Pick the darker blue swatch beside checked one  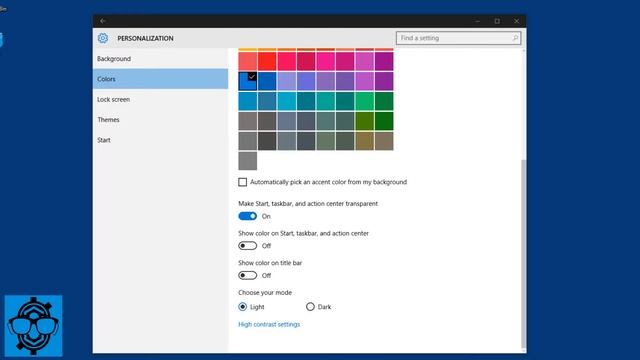point(267,81)
